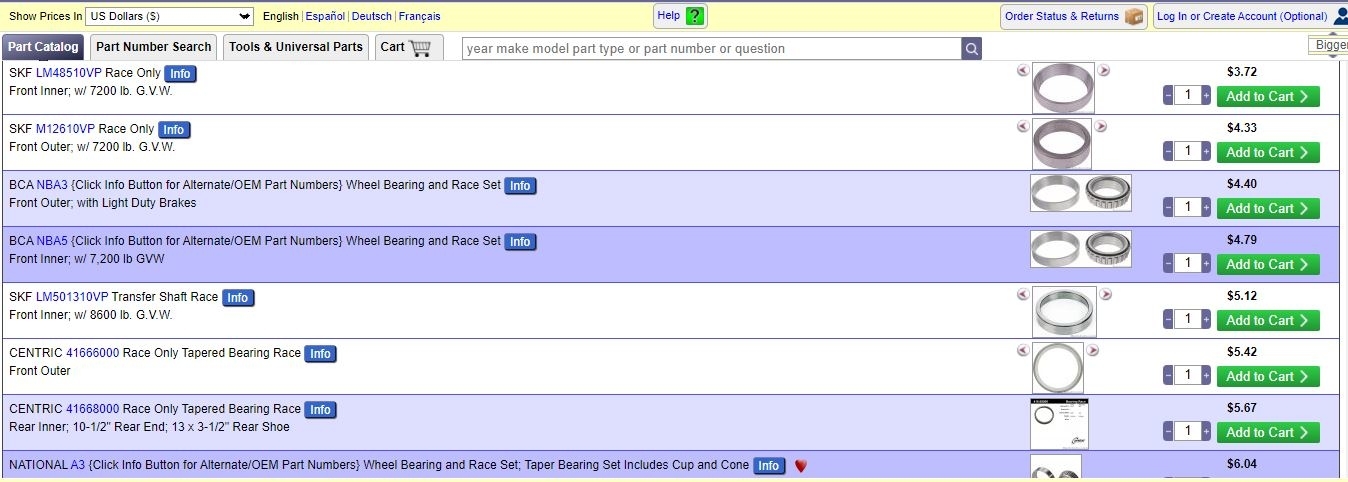Open part number link M12610VP
This screenshot has width=1348, height=482.
pos(65,129)
